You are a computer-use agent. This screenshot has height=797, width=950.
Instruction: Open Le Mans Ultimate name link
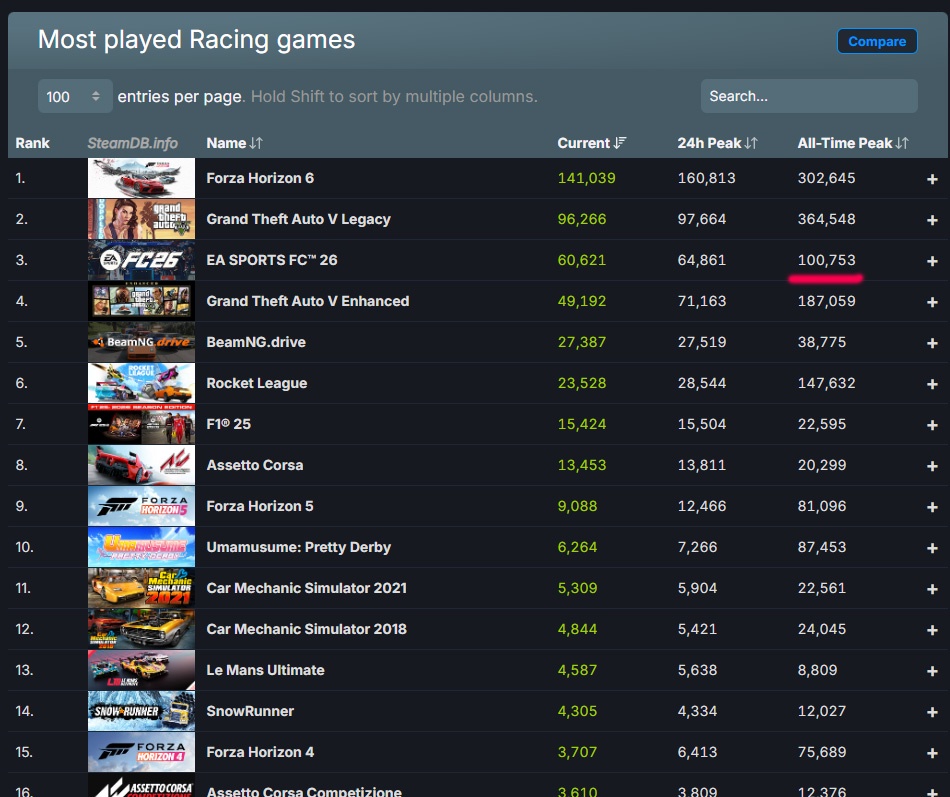tap(265, 670)
